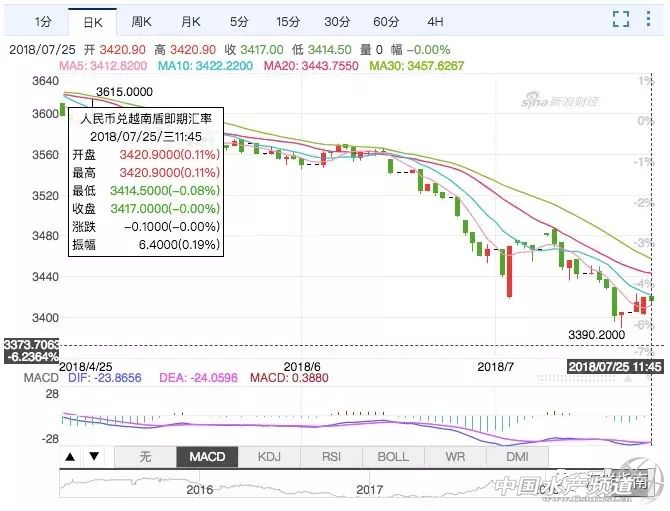Click the overview timeline near 2017
Viewport: 670px width, 511px height.
click(369, 490)
